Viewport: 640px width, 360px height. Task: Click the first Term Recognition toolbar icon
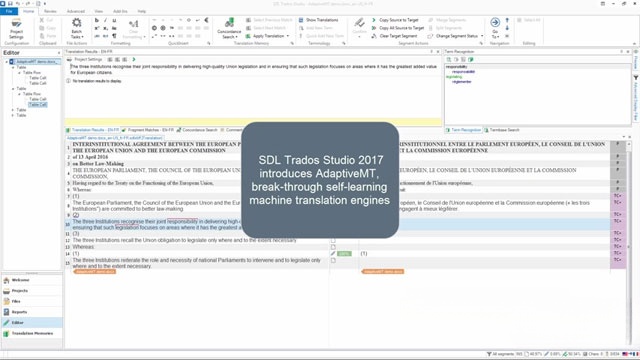pos(449,60)
